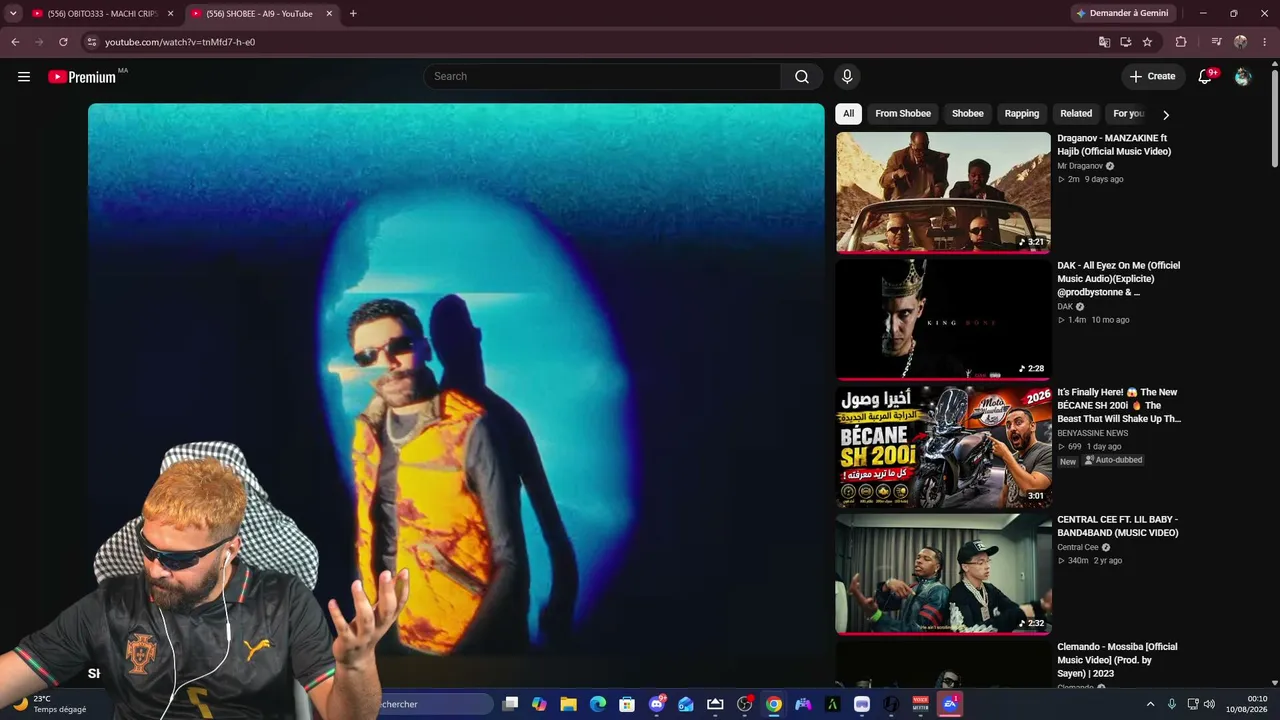Open title Draganov - MANZAKINE ft Hajib
Image resolution: width=1280 pixels, height=720 pixels.
pyautogui.click(x=1114, y=145)
